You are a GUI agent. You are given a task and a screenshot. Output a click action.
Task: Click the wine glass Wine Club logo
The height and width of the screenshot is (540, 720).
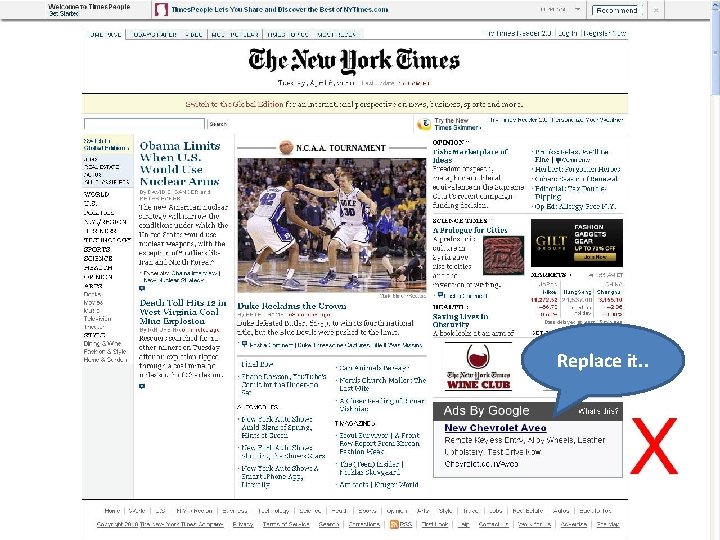(478, 367)
